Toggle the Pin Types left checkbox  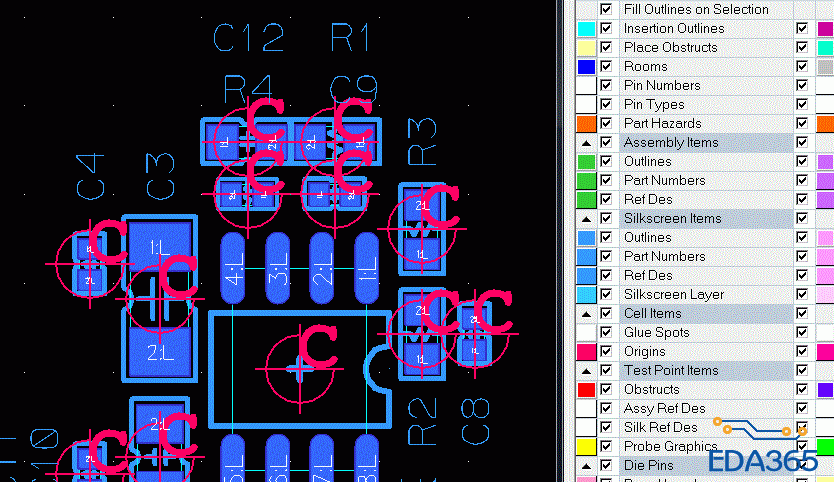point(606,104)
